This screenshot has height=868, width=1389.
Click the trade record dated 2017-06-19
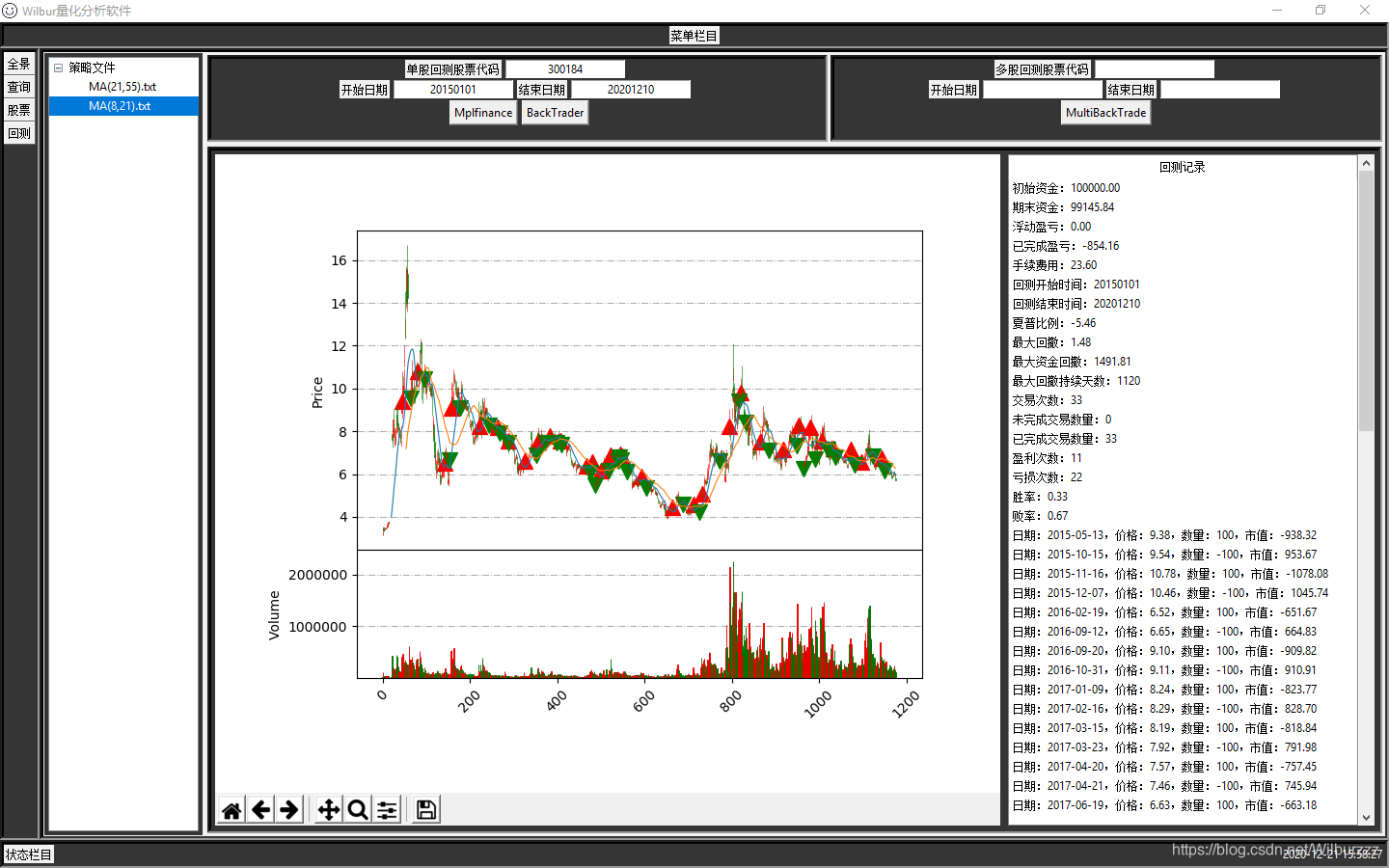[x=1164, y=805]
